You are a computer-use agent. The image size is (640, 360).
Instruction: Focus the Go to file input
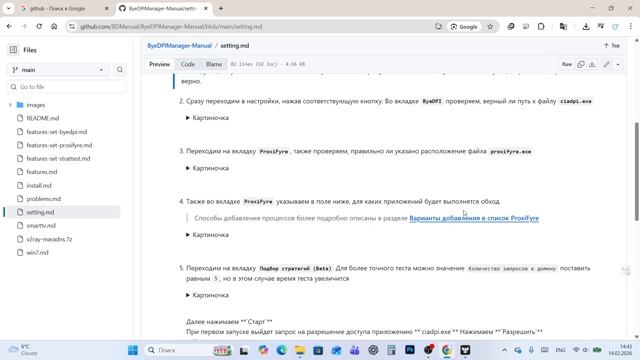click(x=67, y=87)
